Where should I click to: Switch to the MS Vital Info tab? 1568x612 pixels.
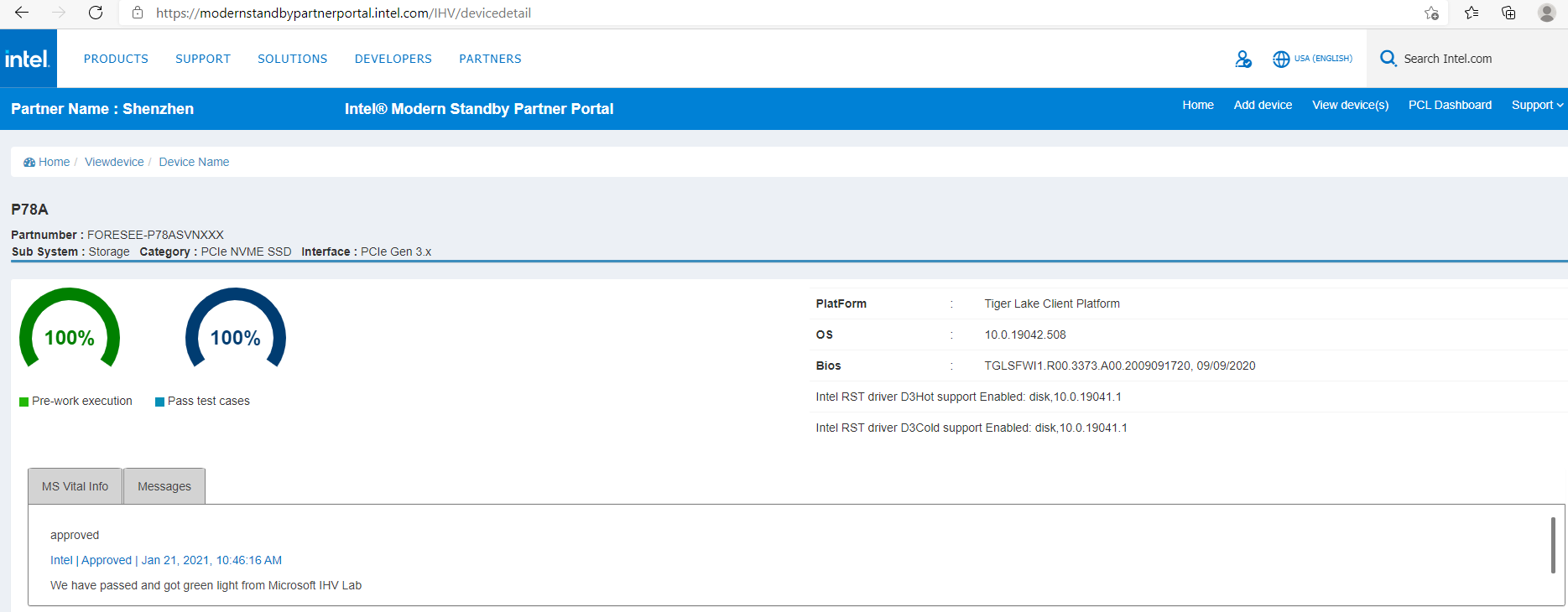[76, 486]
